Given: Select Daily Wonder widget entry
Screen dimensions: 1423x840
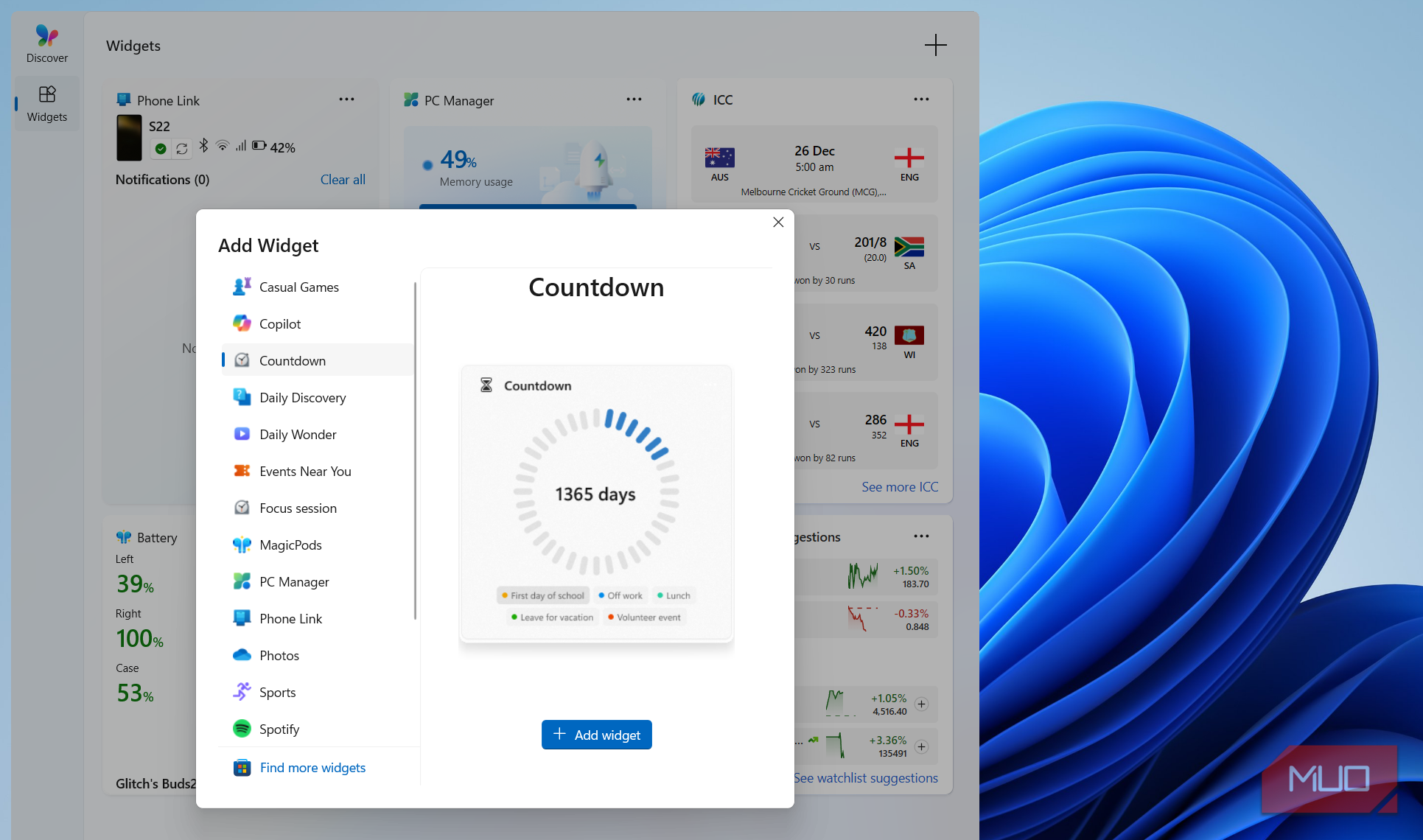Looking at the screenshot, I should 318,434.
